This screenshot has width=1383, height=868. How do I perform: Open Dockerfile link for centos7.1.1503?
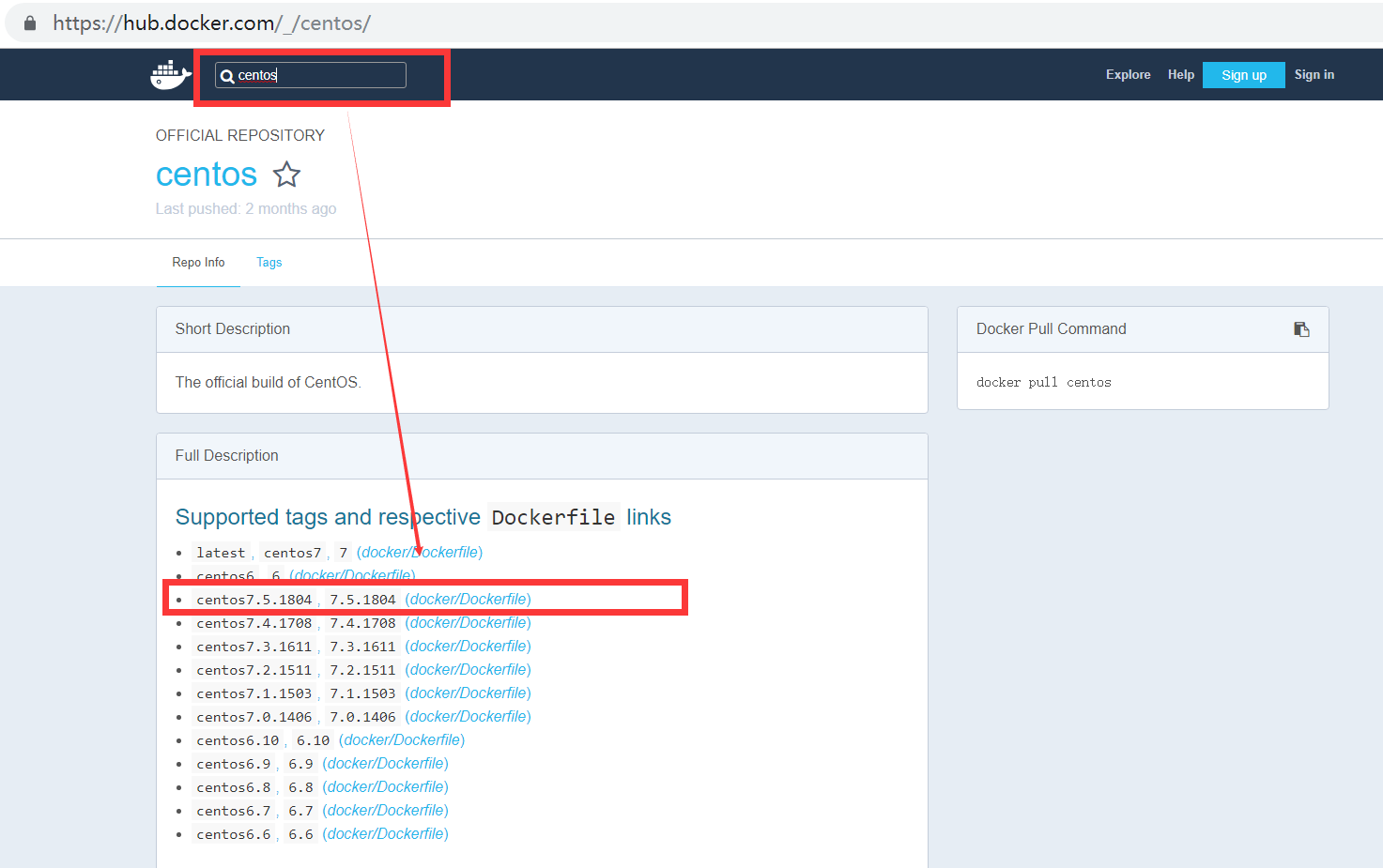point(469,693)
